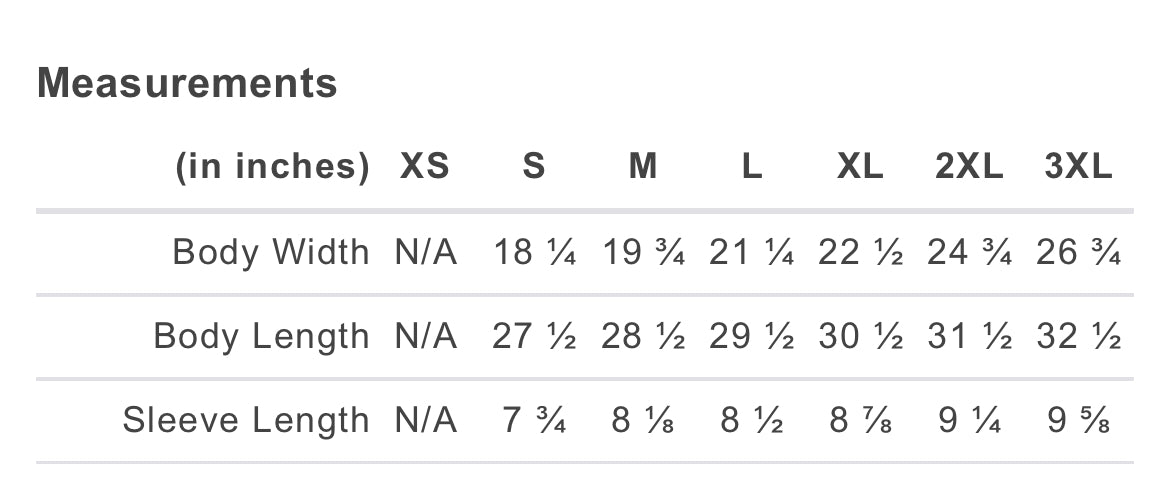The image size is (1170, 499).
Task: Click the "(in inches)" header label
Action: point(272,167)
